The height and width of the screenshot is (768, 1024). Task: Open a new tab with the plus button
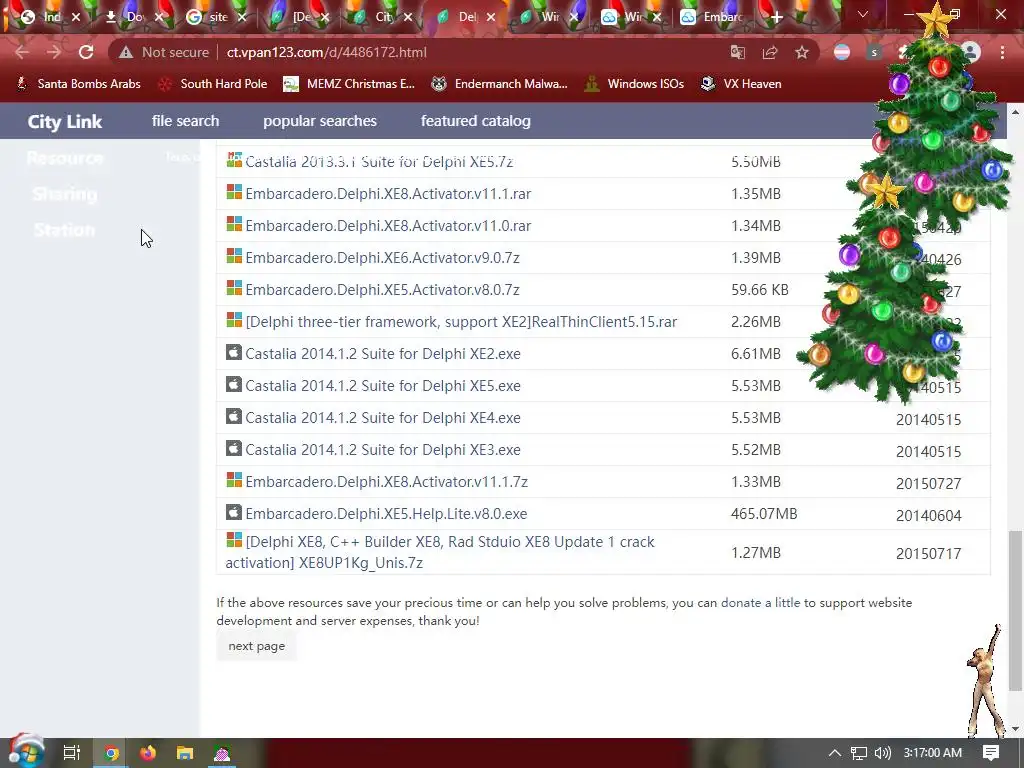[776, 17]
